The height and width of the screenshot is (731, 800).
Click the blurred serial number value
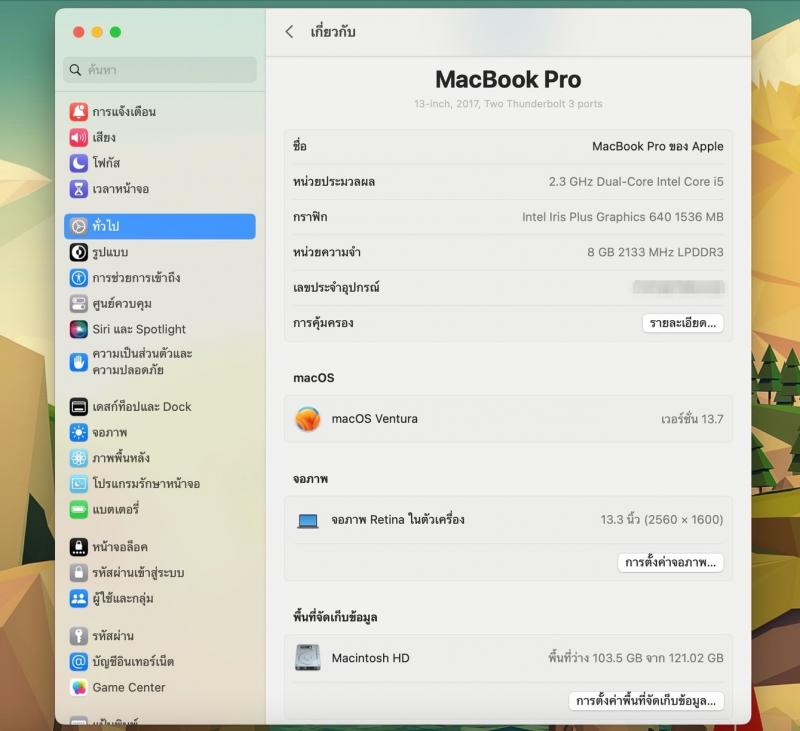679,287
